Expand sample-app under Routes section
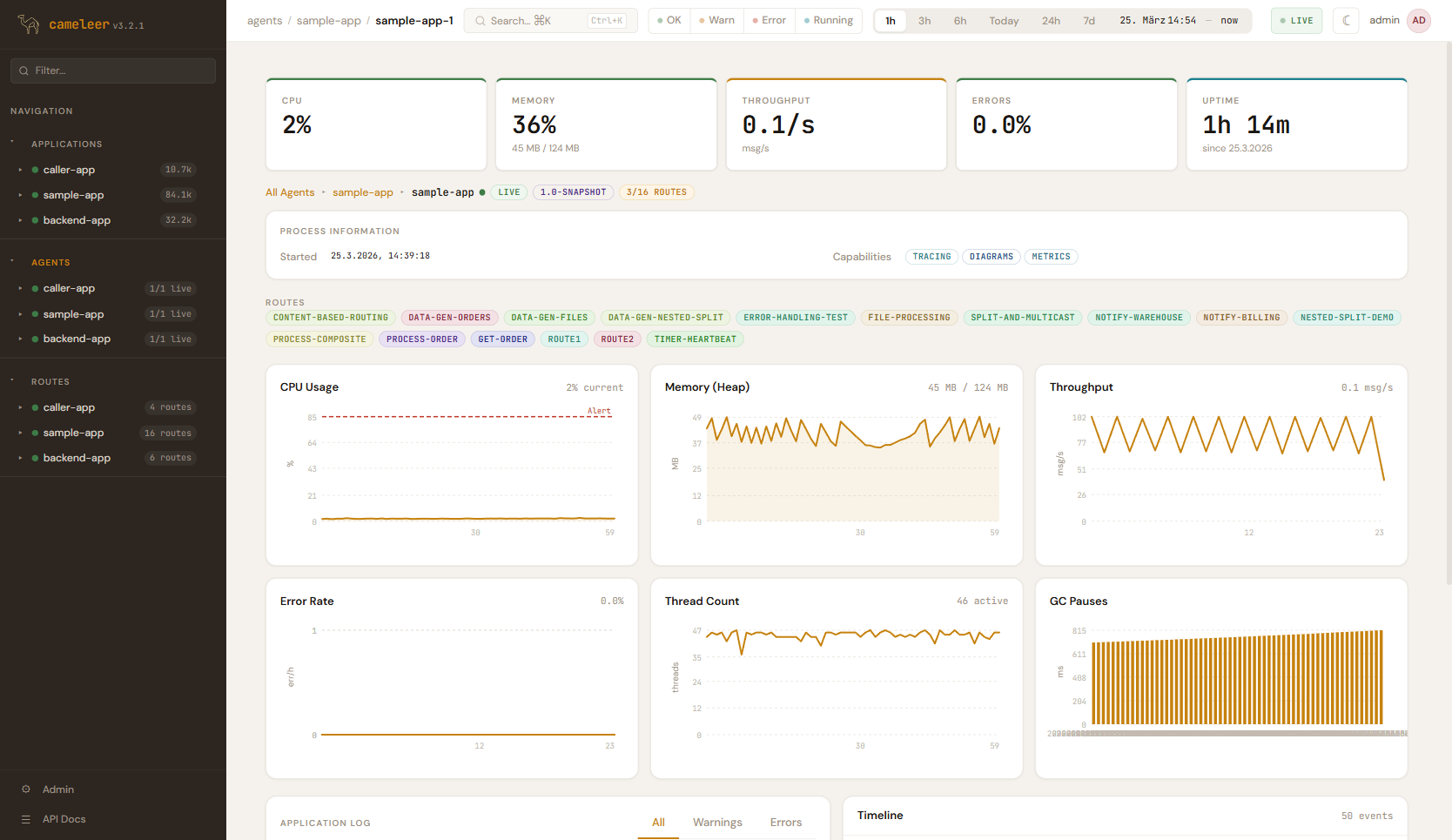This screenshot has height=840, width=1452. (x=20, y=433)
